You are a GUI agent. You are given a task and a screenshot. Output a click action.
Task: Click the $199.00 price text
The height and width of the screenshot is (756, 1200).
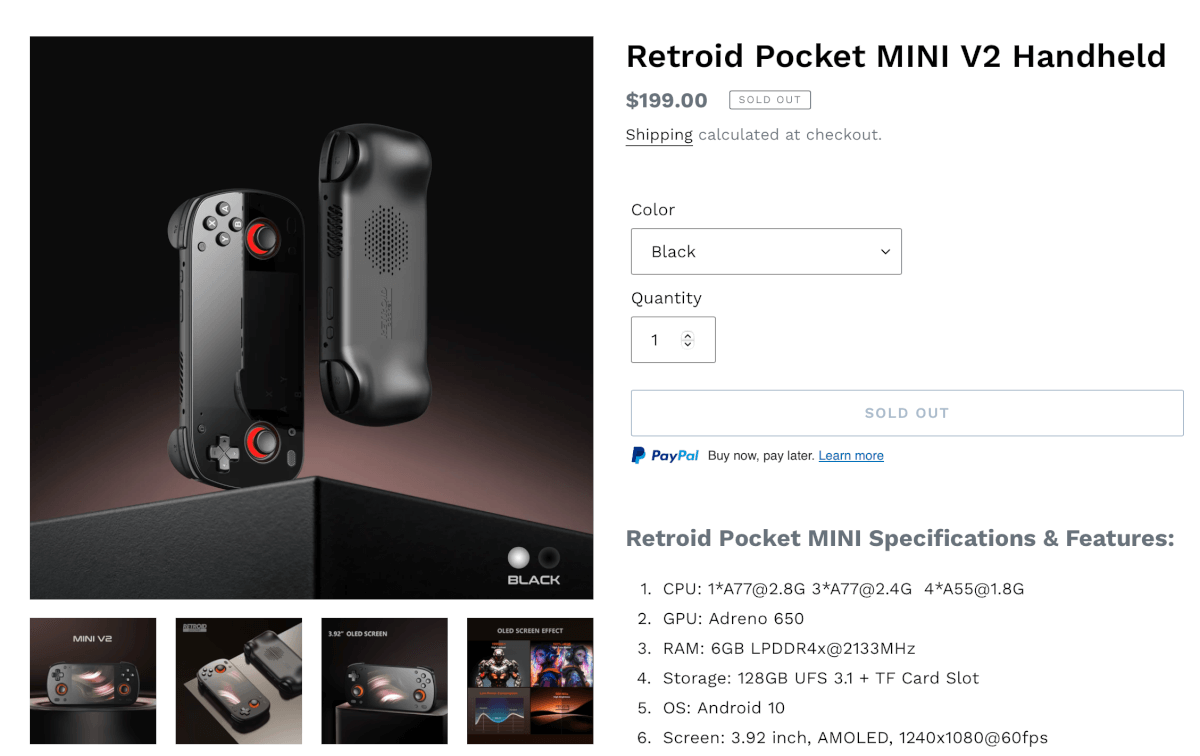tap(667, 100)
